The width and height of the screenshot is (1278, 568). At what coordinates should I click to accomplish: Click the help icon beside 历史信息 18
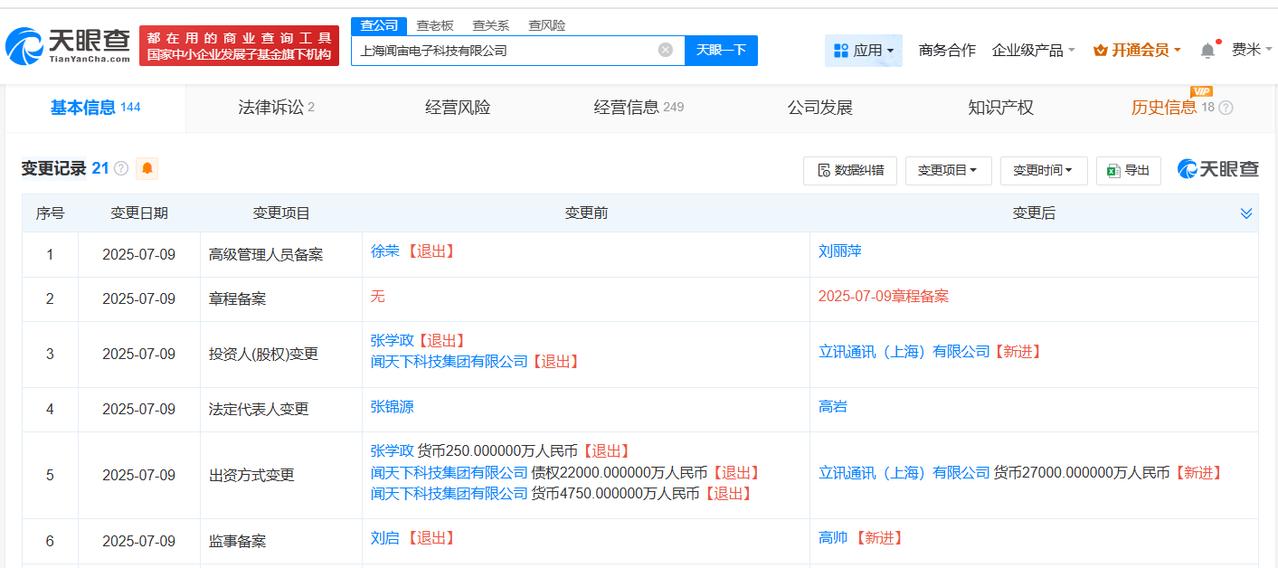(x=1226, y=108)
